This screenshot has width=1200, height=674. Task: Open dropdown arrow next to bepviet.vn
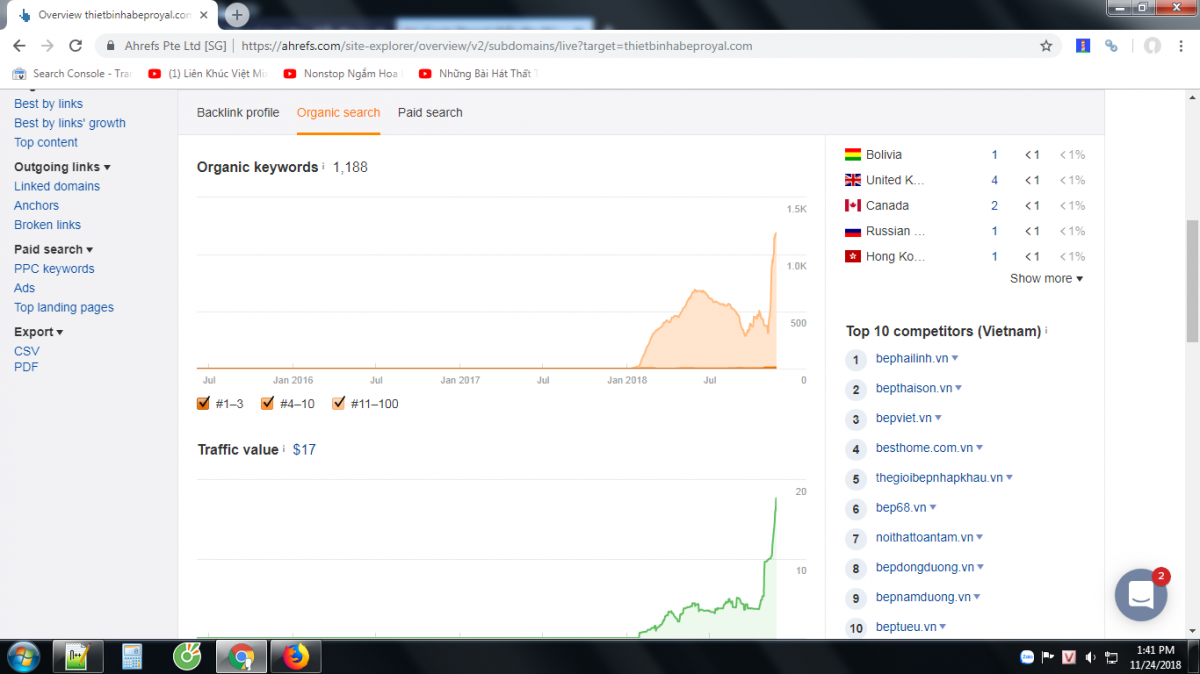click(938, 419)
